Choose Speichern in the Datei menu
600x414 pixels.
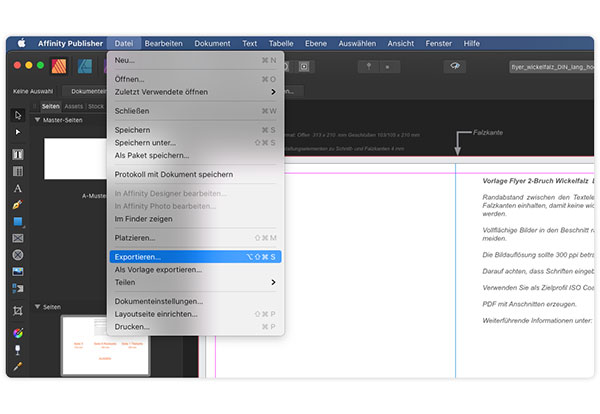click(195, 130)
